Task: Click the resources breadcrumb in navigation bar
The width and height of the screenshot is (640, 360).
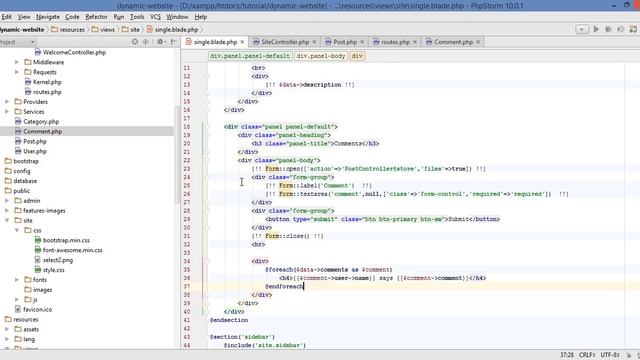Action: tap(68, 29)
